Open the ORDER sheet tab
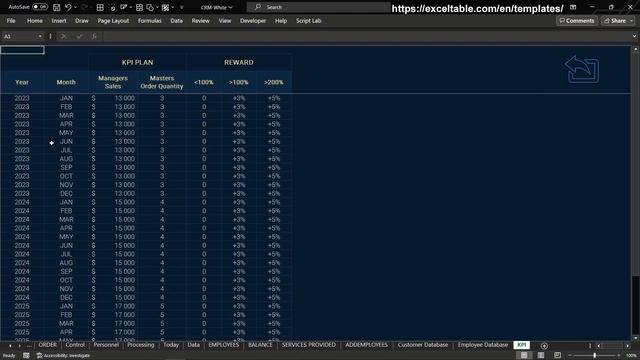Screen dimensions: 640x360 (x=47, y=345)
